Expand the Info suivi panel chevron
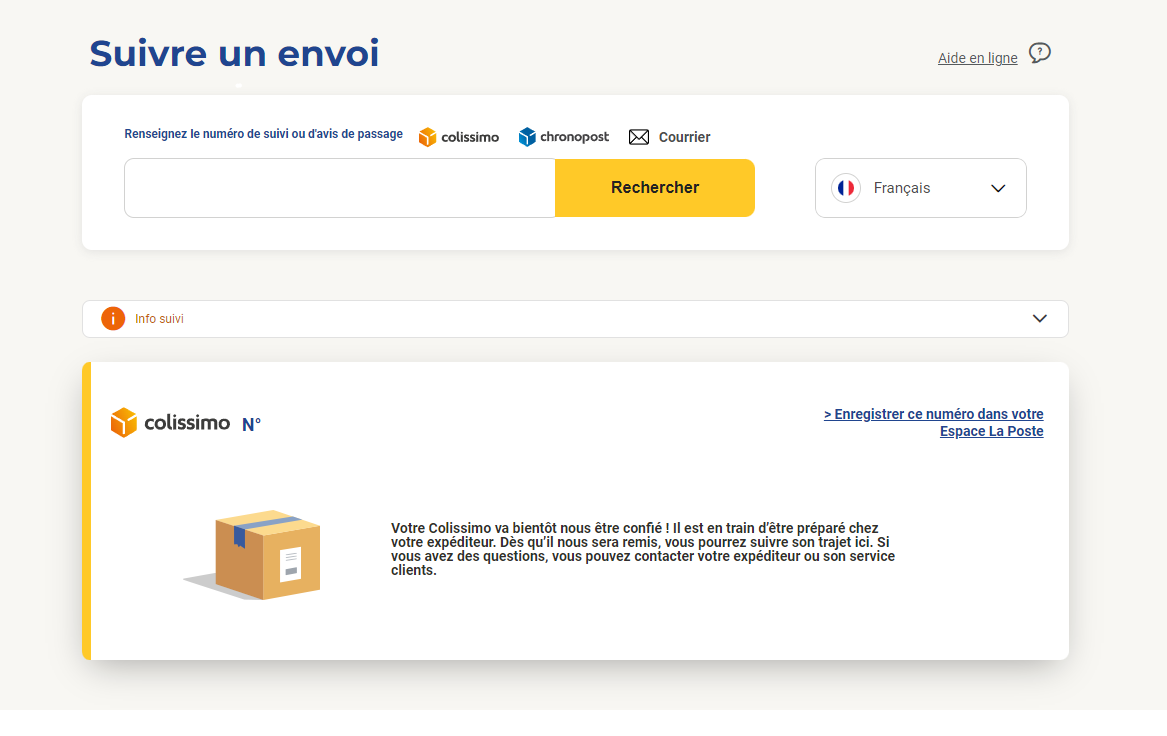The height and width of the screenshot is (736, 1167). (x=1040, y=319)
